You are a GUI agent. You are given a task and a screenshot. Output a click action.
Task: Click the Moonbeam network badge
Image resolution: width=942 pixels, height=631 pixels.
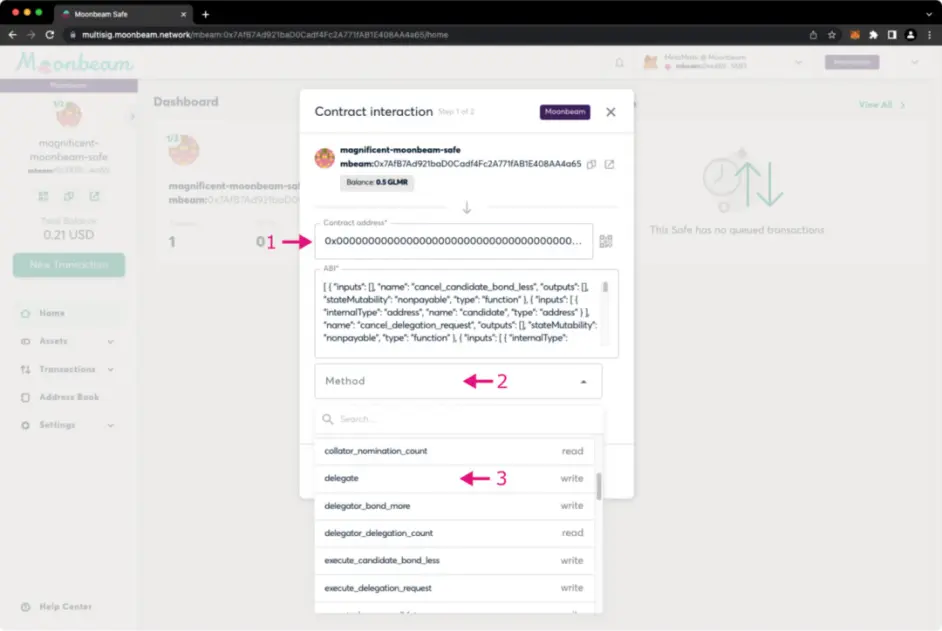click(x=565, y=112)
